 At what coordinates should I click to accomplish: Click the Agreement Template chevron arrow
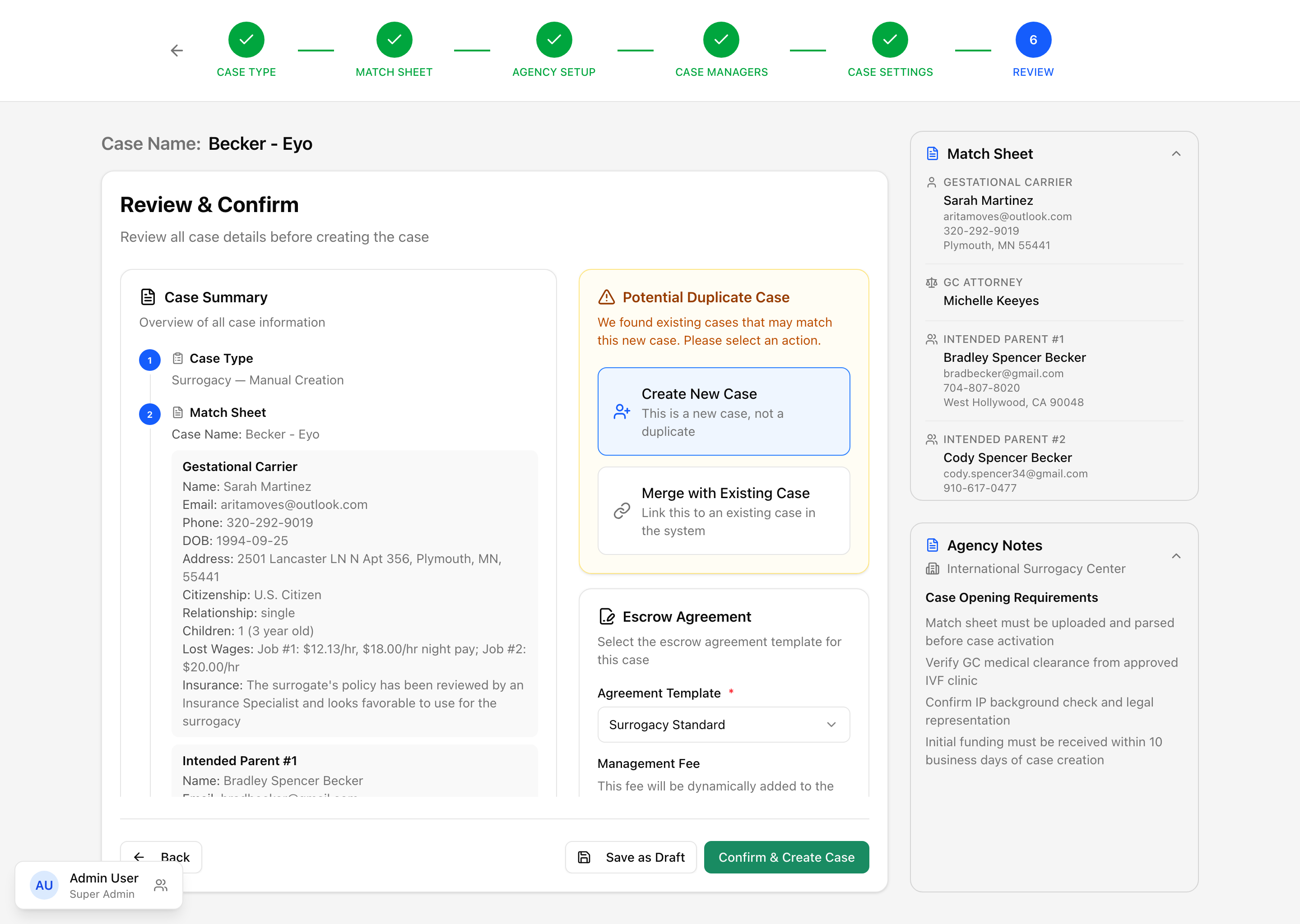831,724
